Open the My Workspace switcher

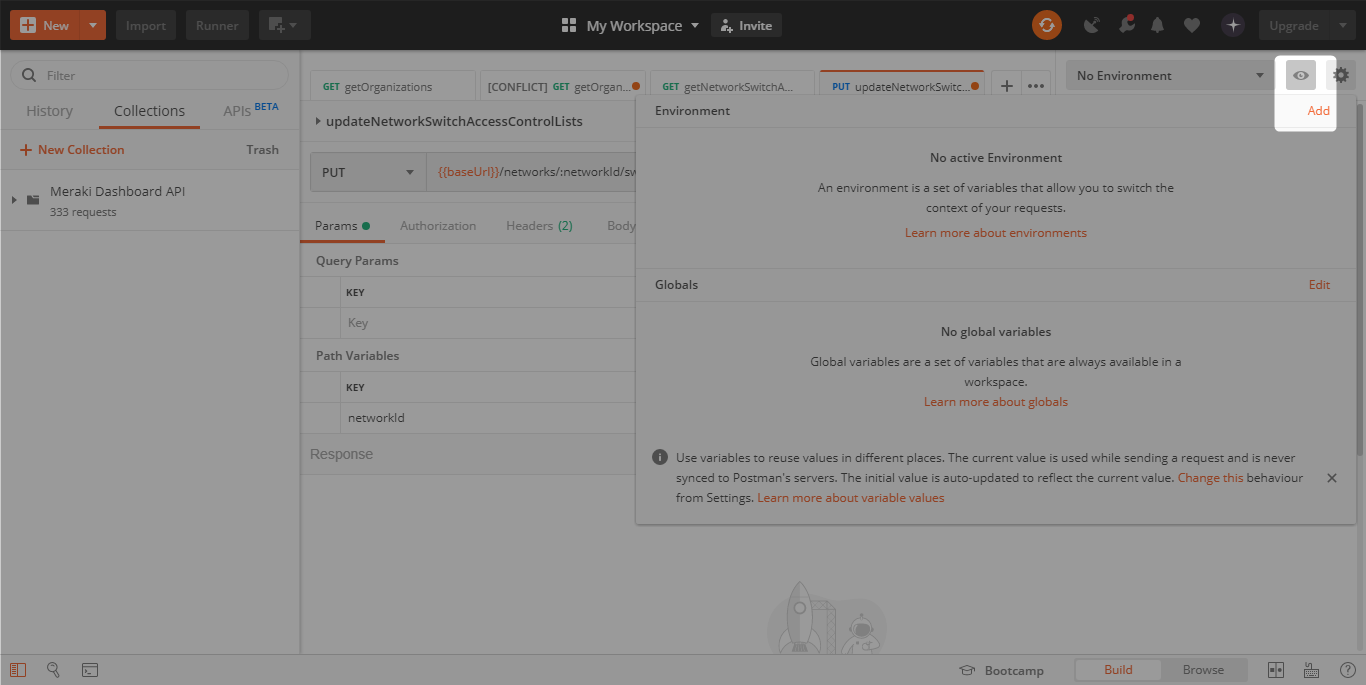tap(630, 25)
